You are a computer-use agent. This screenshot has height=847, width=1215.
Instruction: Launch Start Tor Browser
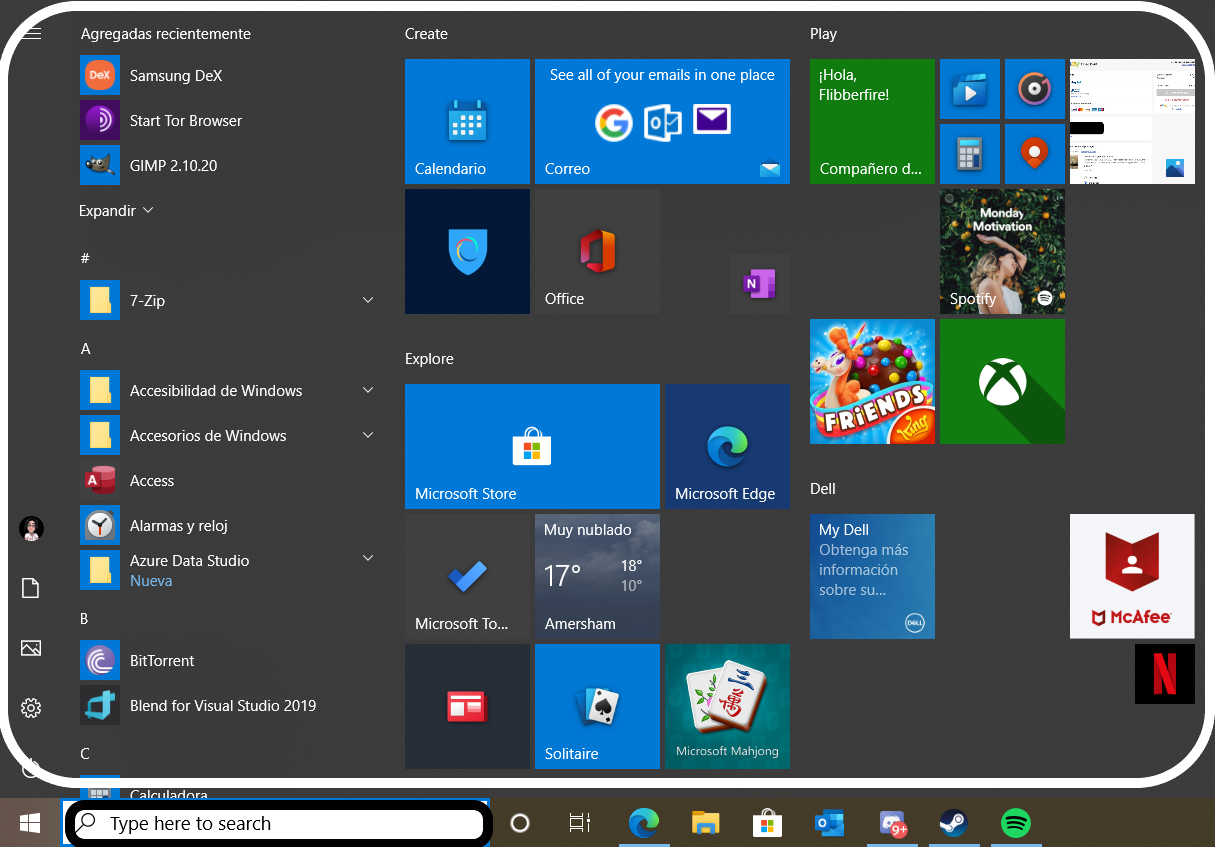[x=228, y=121]
